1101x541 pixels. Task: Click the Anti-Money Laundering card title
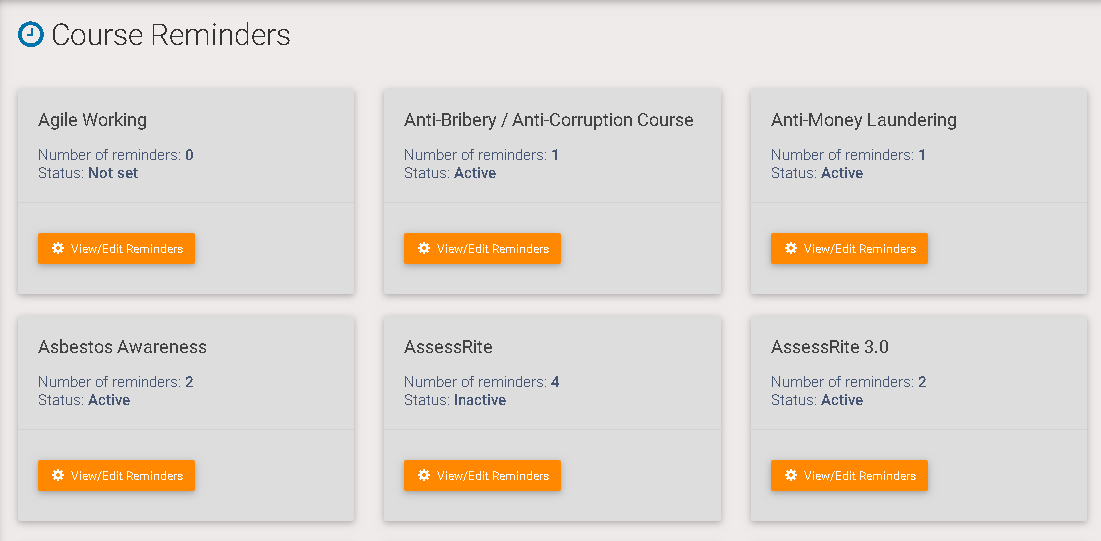(863, 120)
